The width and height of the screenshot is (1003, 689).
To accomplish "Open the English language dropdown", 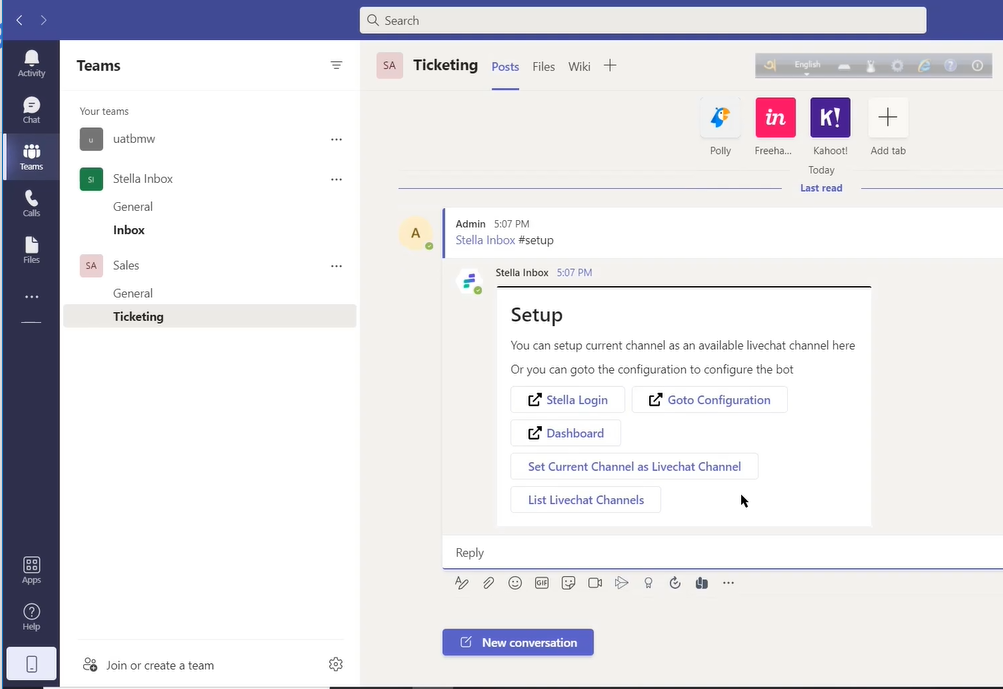I will tap(807, 67).
